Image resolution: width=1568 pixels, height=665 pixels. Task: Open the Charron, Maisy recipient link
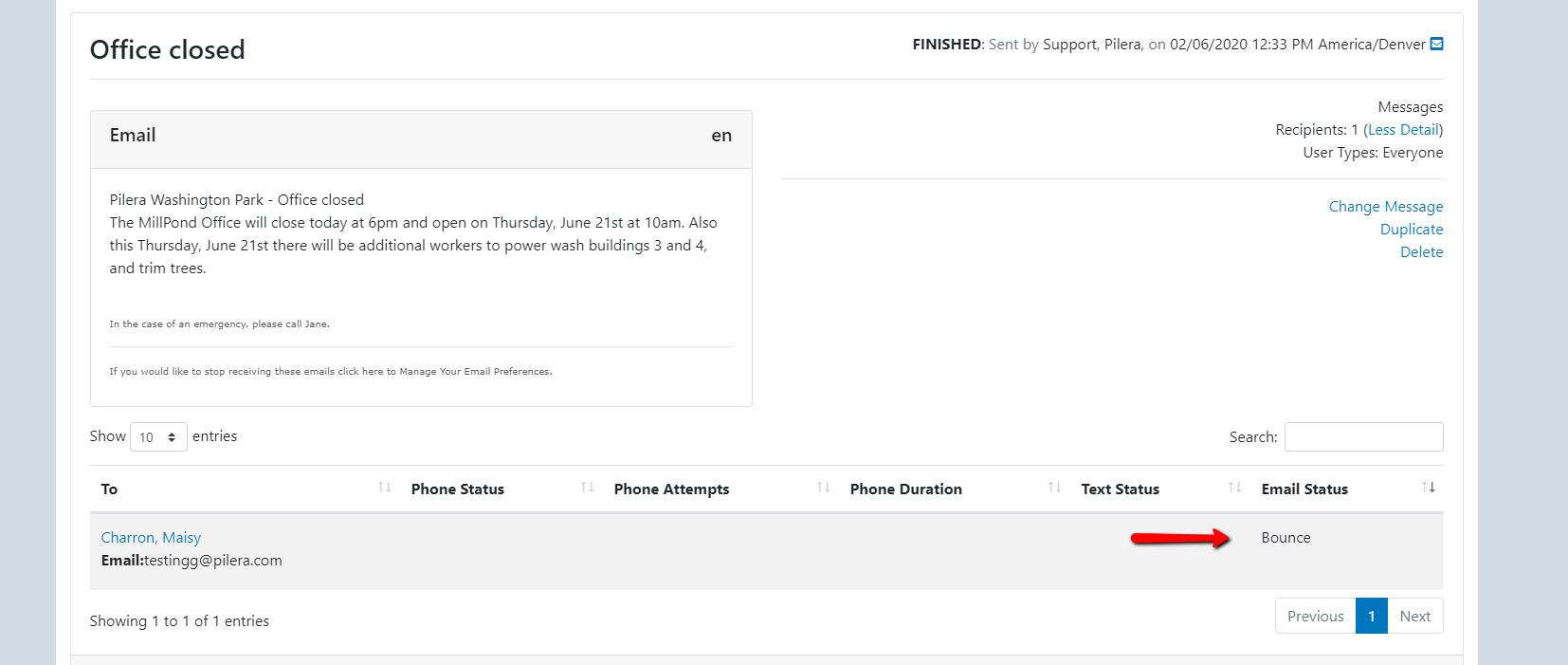pos(151,538)
